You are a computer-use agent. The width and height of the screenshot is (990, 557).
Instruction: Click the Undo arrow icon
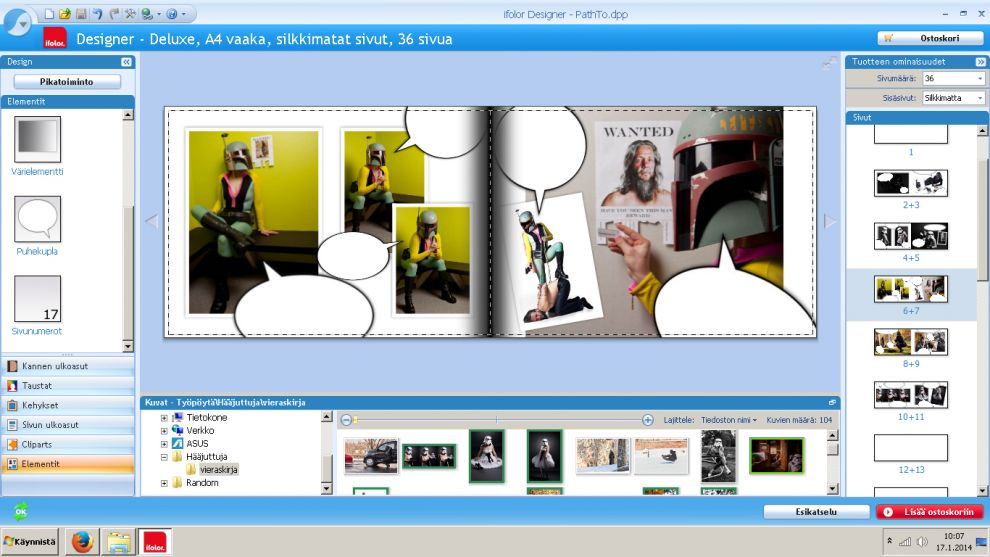pos(97,14)
